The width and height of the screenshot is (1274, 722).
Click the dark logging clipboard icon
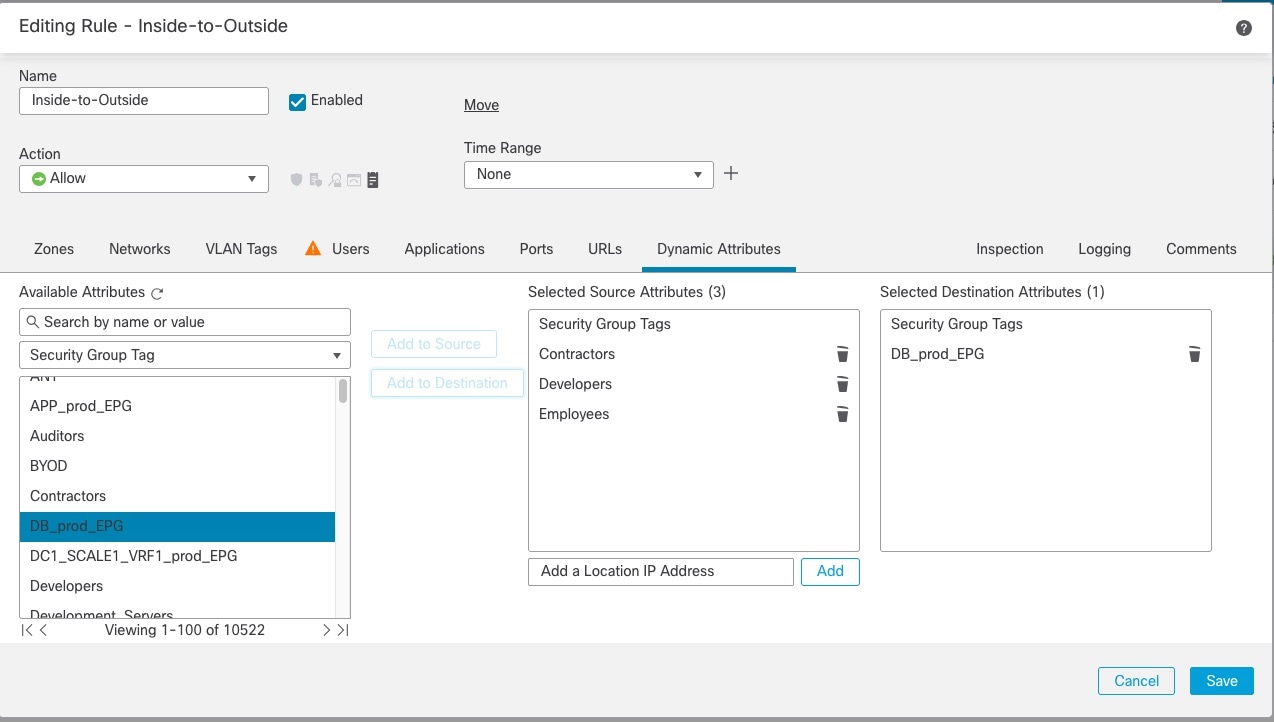pos(373,180)
